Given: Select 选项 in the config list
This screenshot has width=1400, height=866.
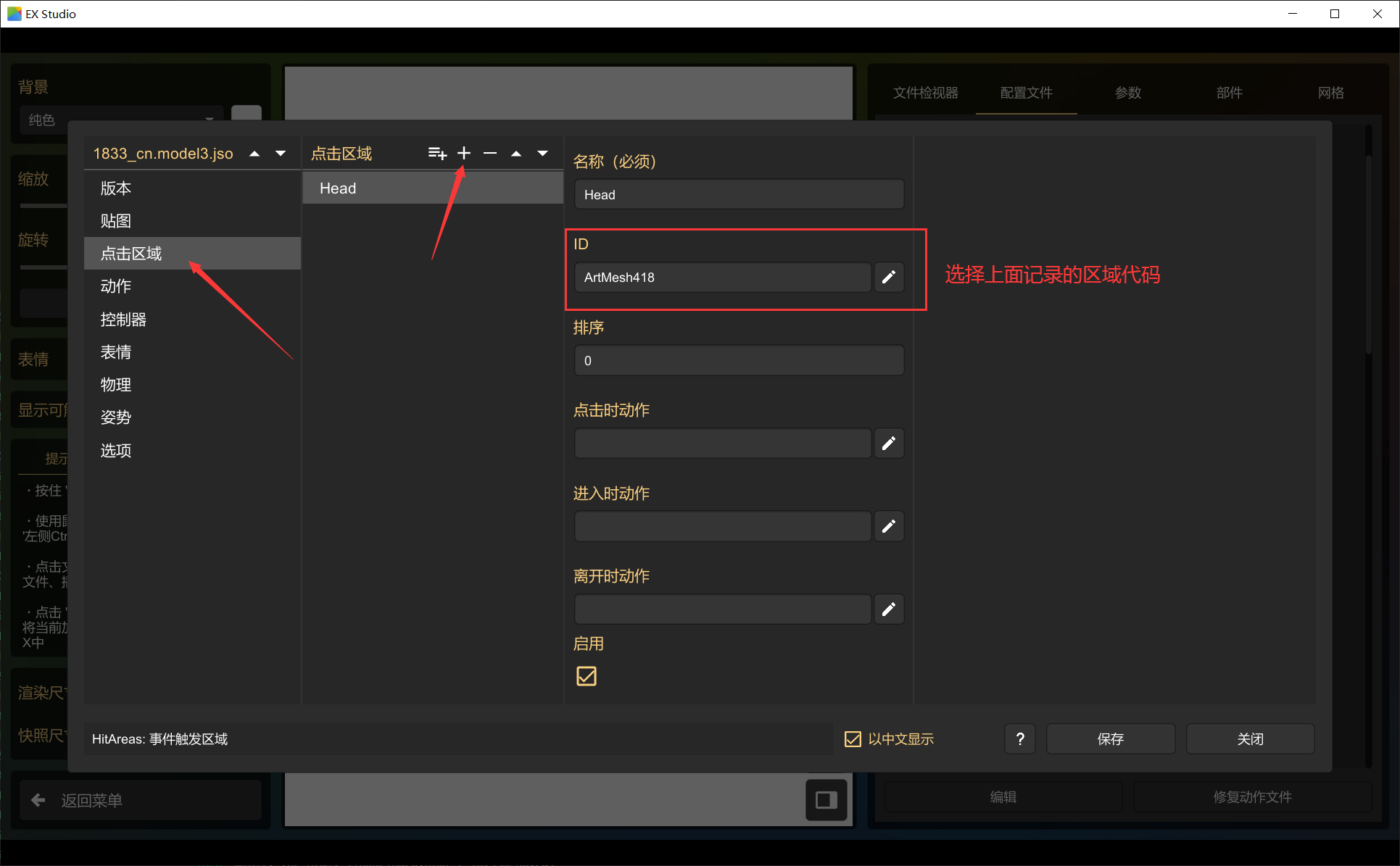Looking at the screenshot, I should point(192,451).
